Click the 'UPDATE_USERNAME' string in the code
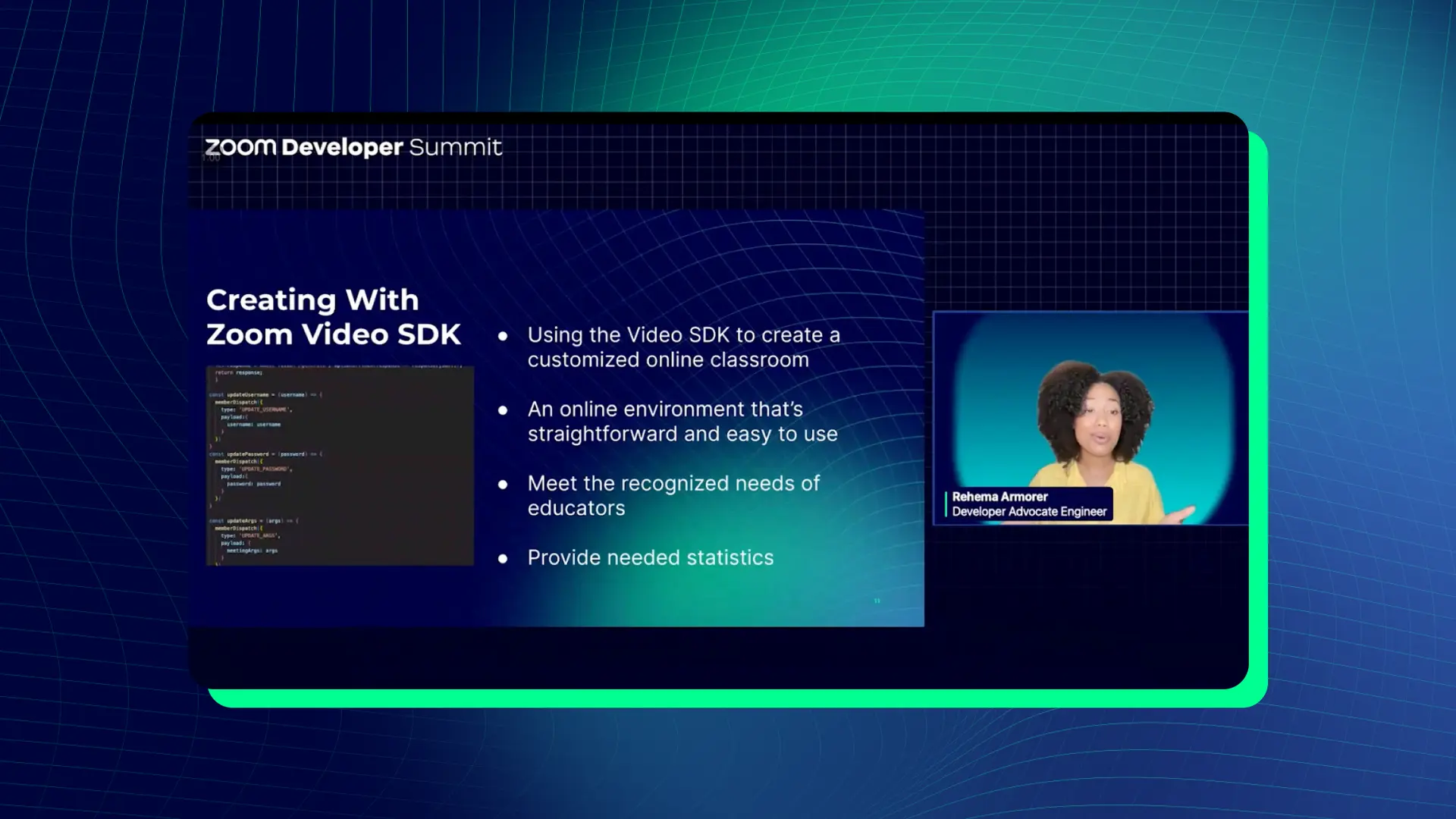The height and width of the screenshot is (819, 1456). pos(265,409)
